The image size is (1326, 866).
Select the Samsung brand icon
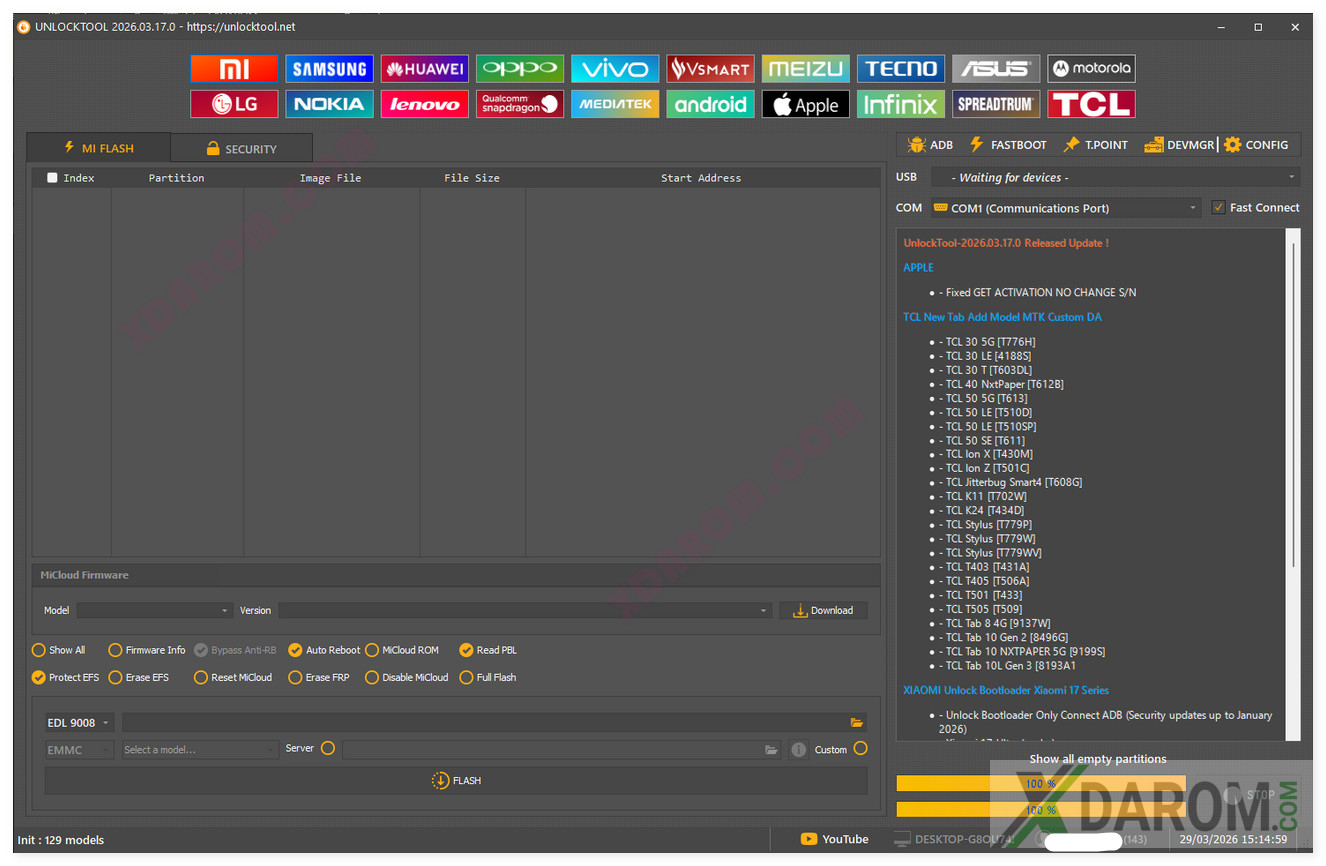(329, 69)
